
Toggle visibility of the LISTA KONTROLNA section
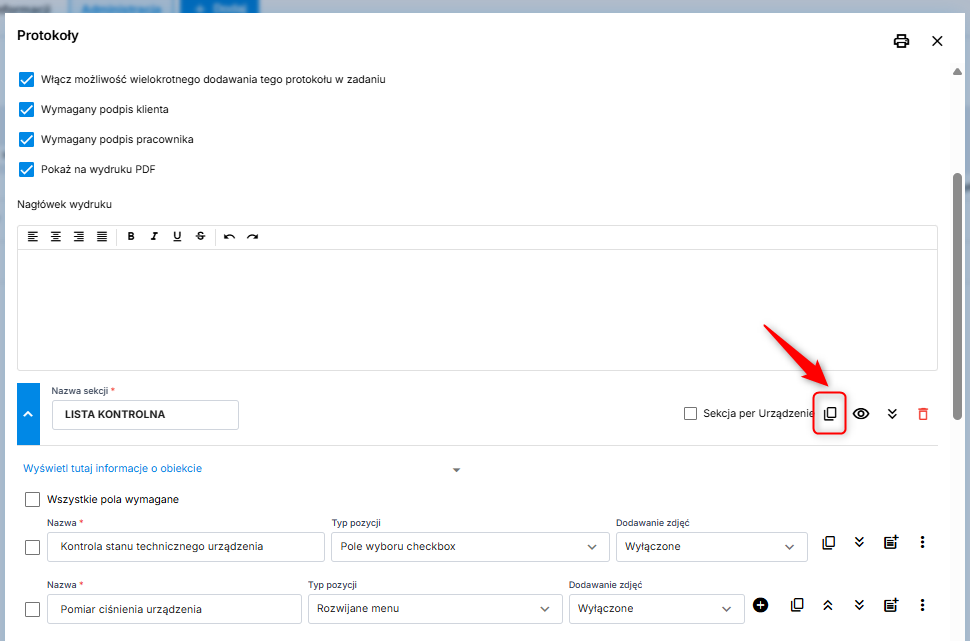point(861,414)
